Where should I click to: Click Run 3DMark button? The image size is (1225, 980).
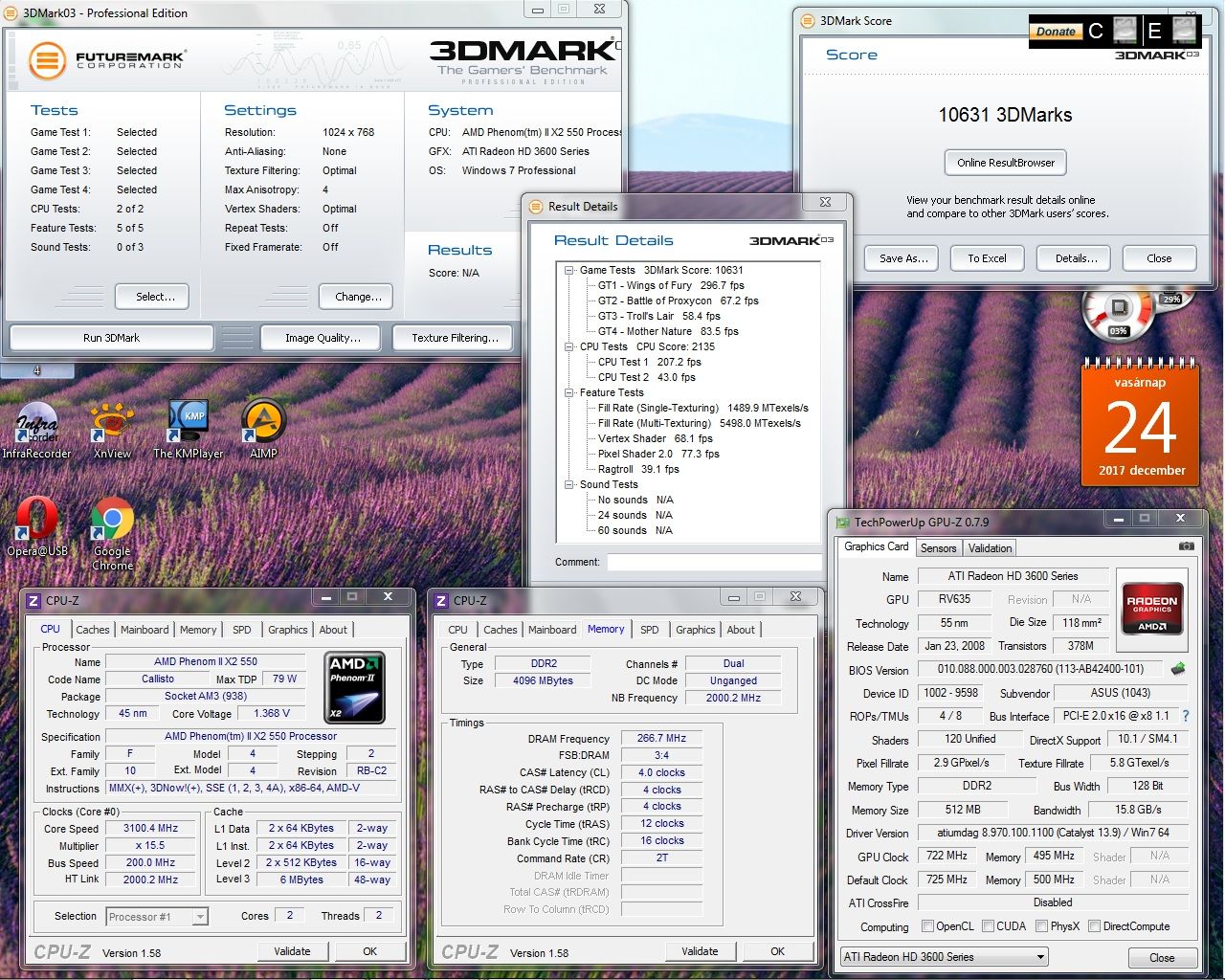[111, 338]
